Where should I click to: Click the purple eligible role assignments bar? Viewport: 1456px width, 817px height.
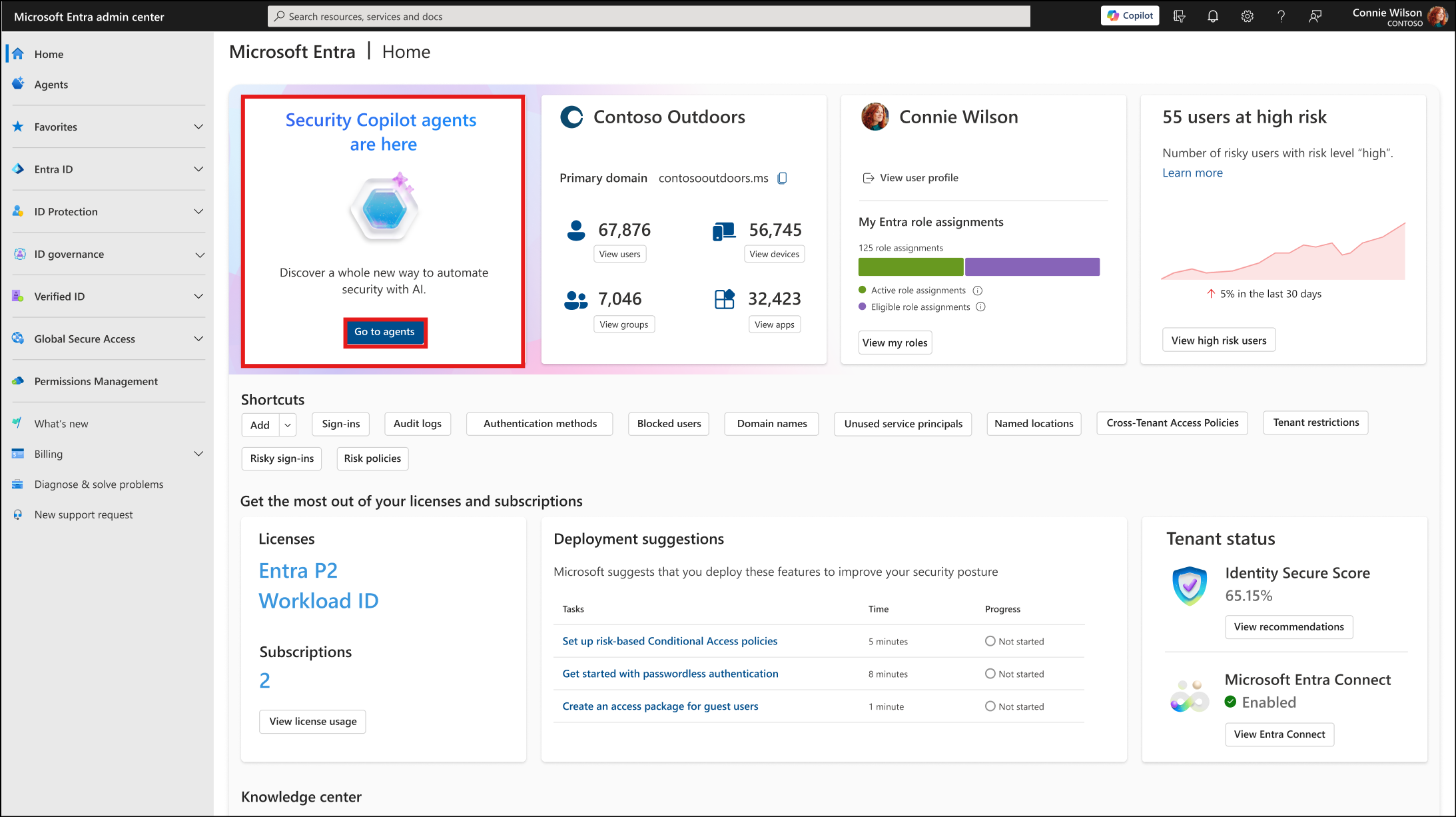point(1032,267)
